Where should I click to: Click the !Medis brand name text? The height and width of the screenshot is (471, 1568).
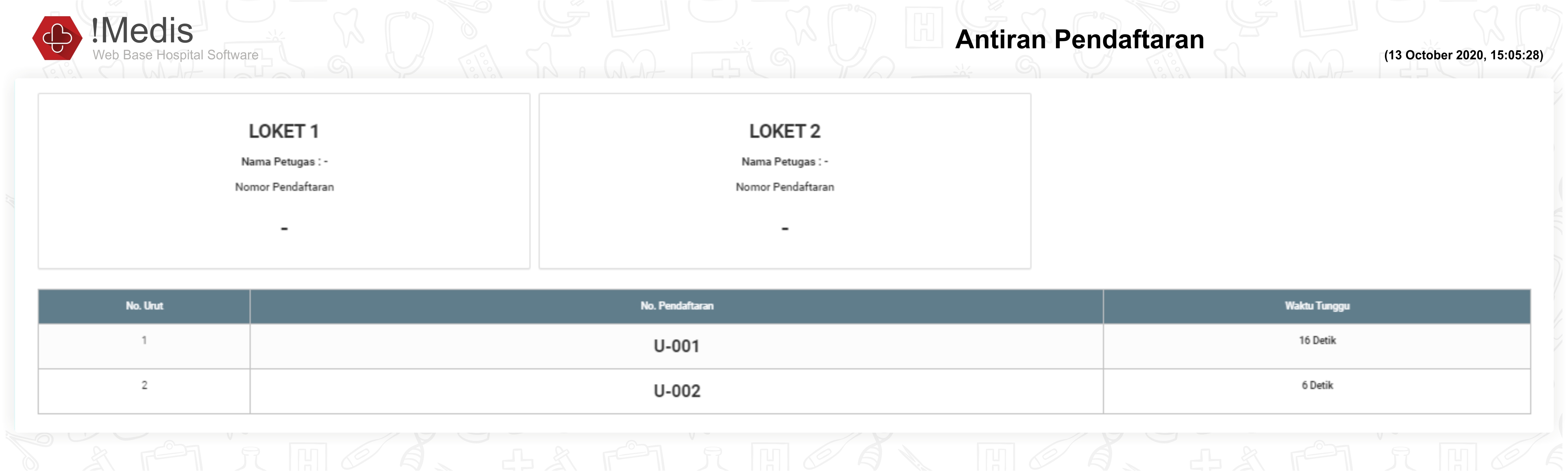click(x=143, y=31)
